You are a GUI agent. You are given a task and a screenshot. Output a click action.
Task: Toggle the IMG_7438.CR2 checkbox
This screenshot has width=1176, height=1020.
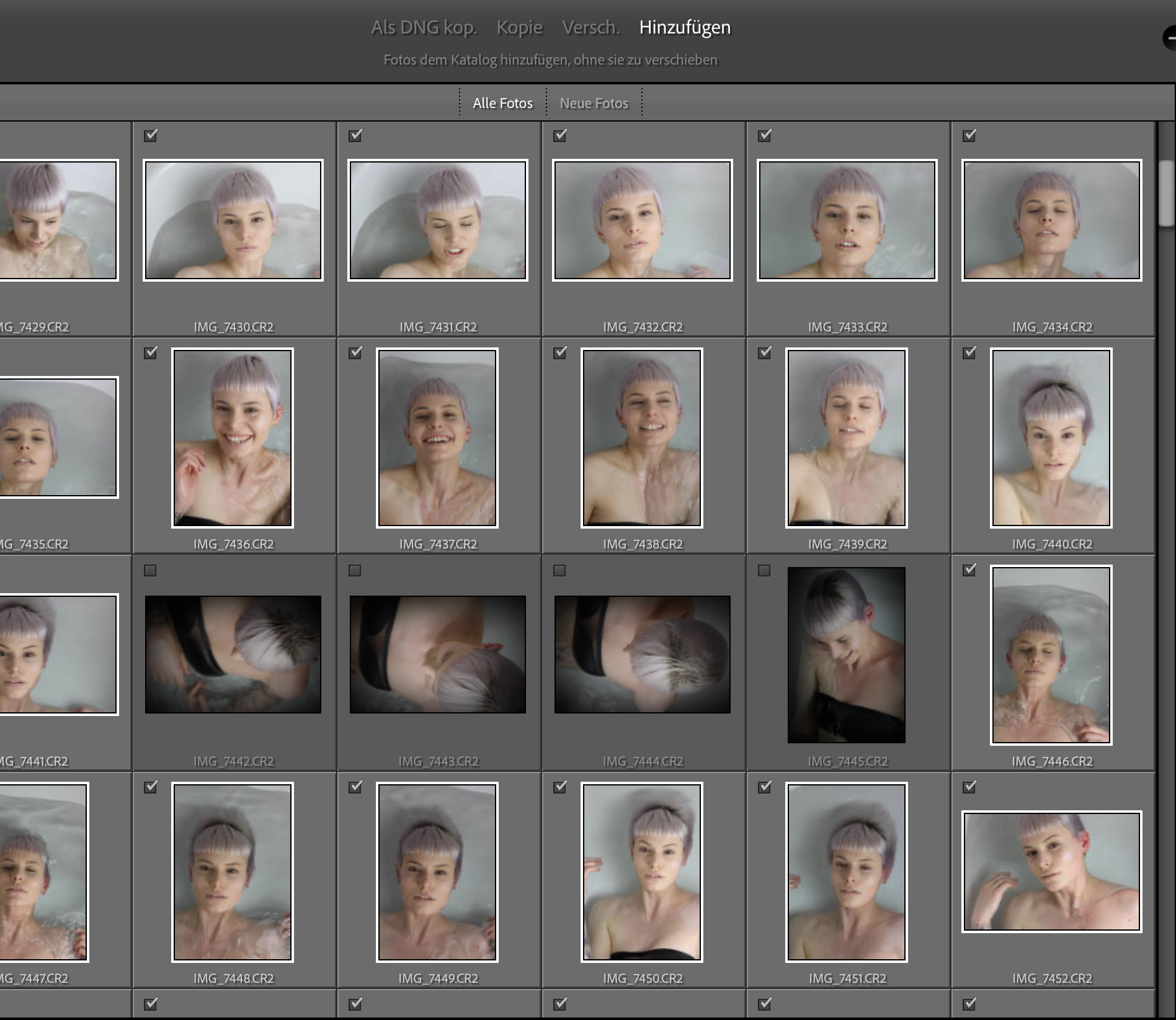pos(560,352)
